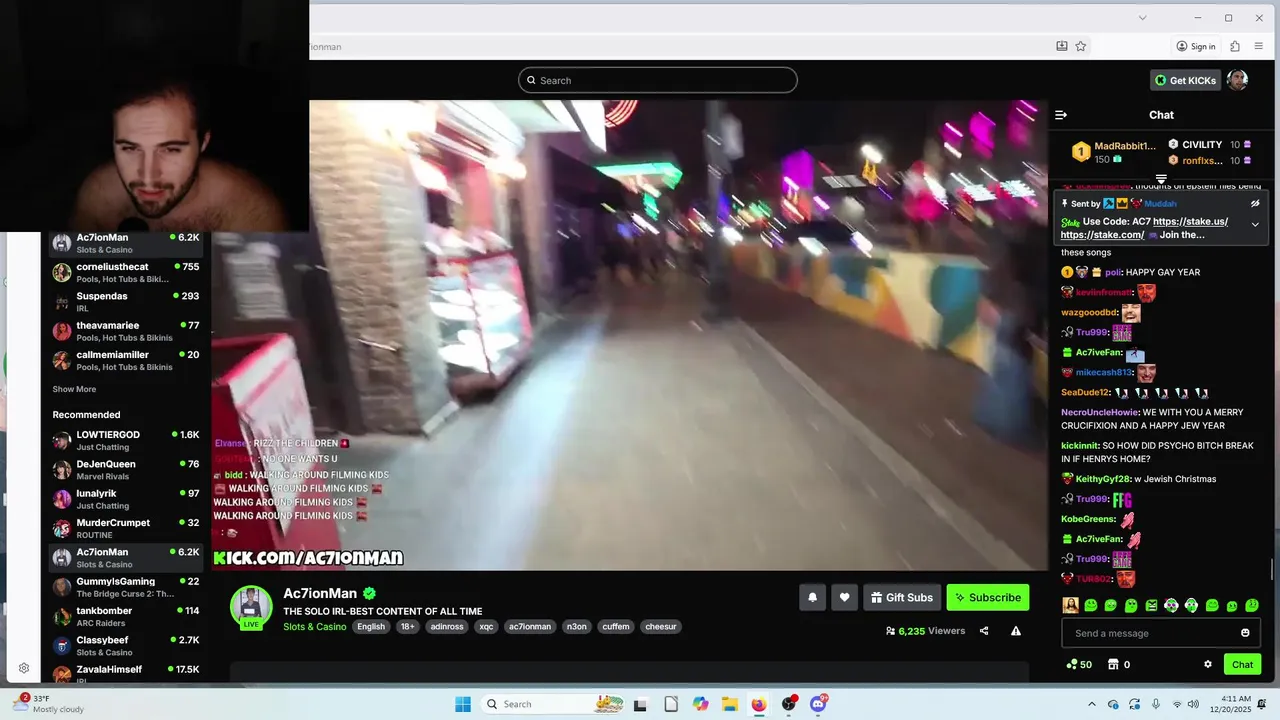The height and width of the screenshot is (720, 1280).
Task: Toggle stream notifications bell
Action: coord(812,597)
